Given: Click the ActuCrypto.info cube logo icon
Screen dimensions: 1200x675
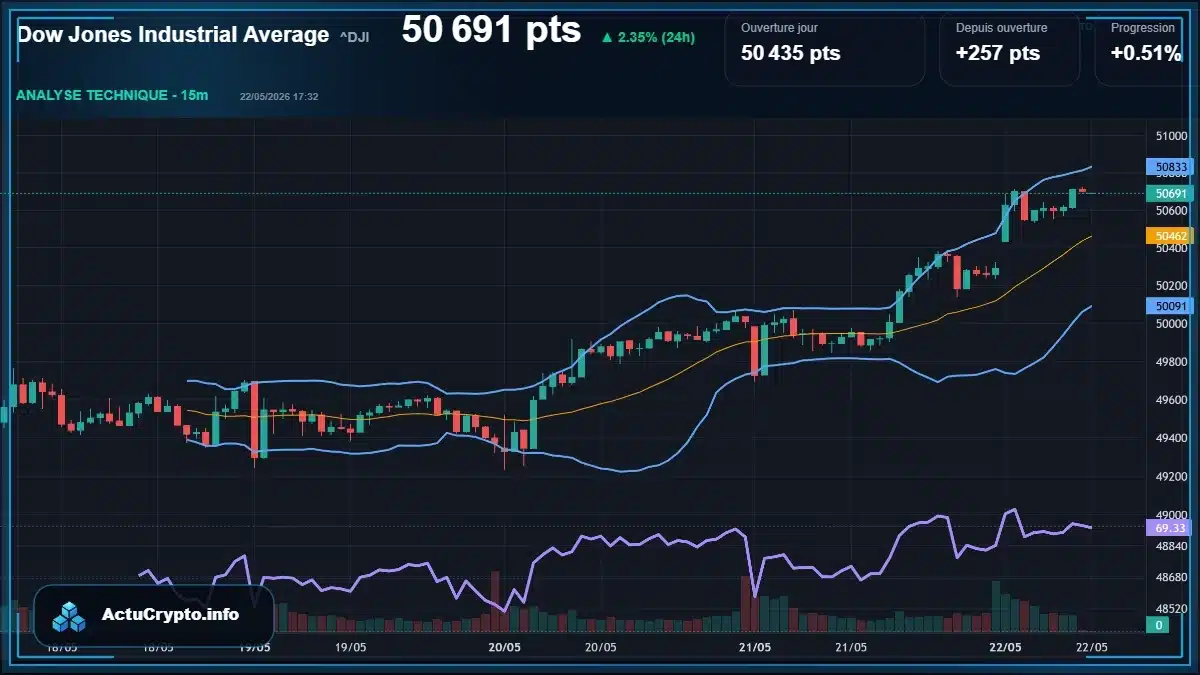Looking at the screenshot, I should [x=69, y=616].
